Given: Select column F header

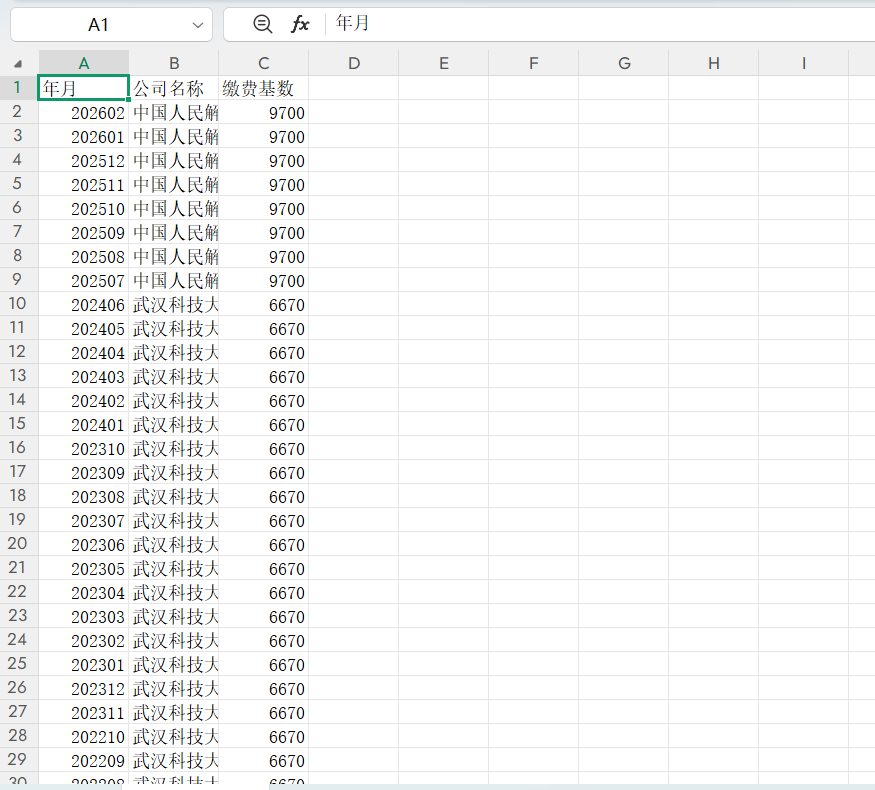Looking at the screenshot, I should 533,63.
